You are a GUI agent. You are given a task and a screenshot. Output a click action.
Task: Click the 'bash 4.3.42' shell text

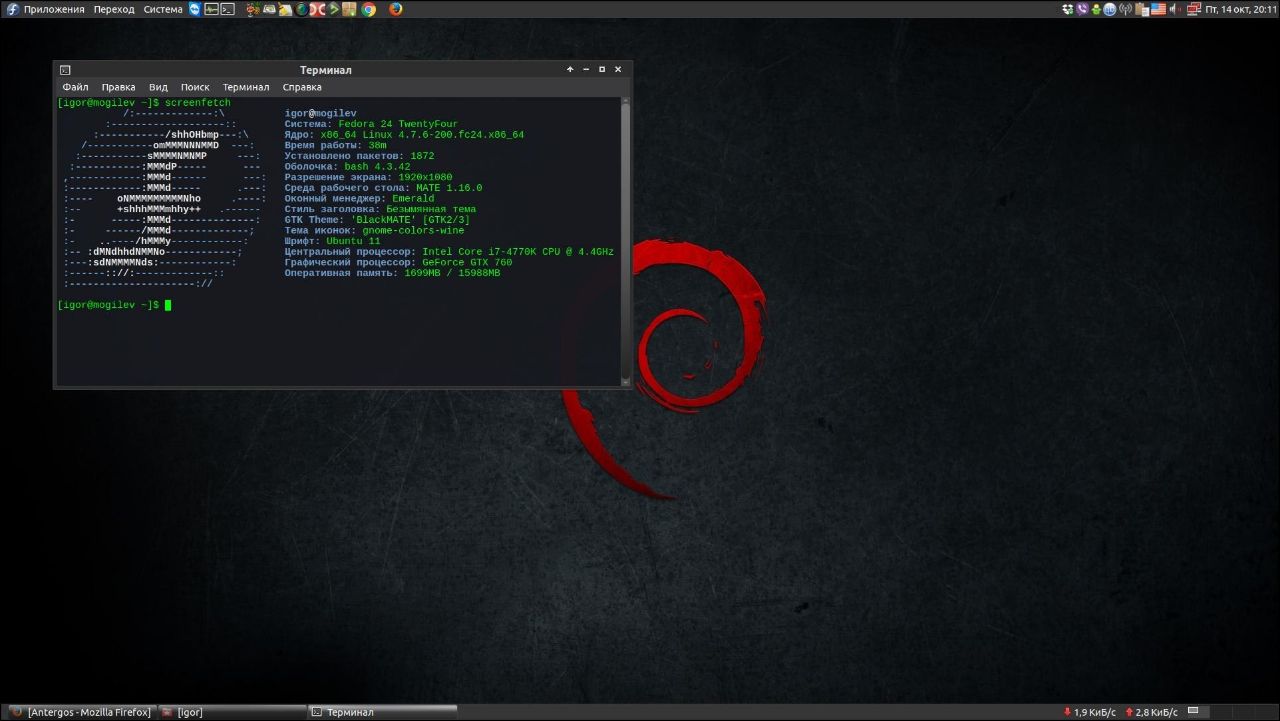coord(377,166)
